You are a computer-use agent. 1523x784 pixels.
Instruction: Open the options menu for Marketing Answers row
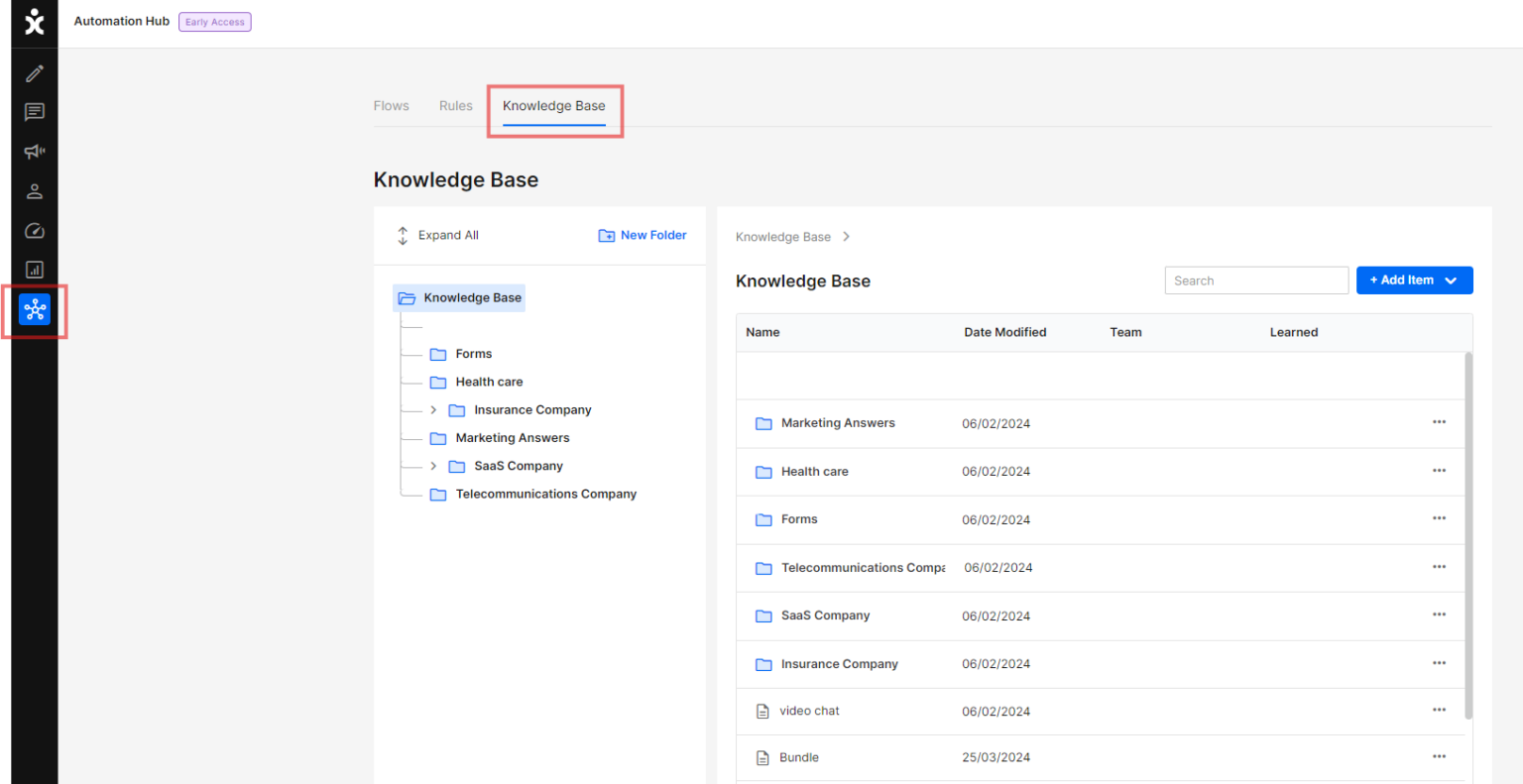(1439, 421)
